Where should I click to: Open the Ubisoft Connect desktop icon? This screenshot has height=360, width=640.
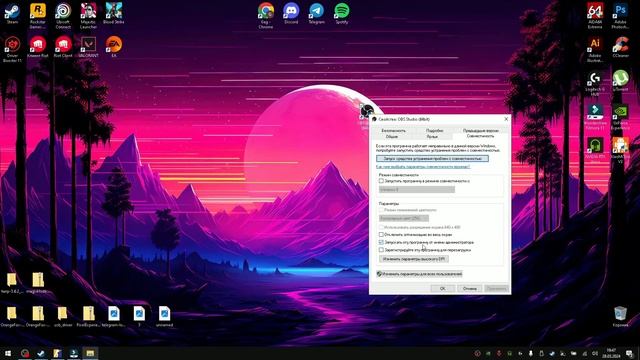coord(63,16)
